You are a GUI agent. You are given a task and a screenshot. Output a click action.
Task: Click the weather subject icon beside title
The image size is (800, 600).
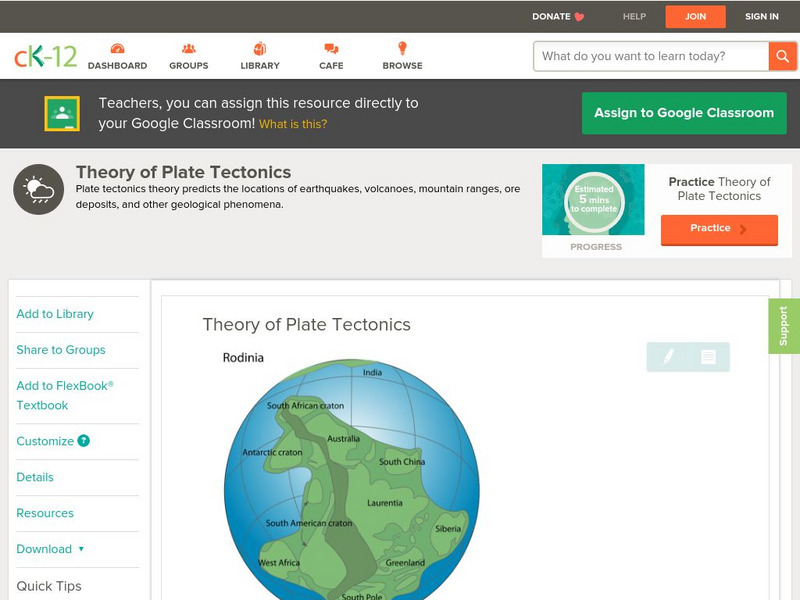39,189
